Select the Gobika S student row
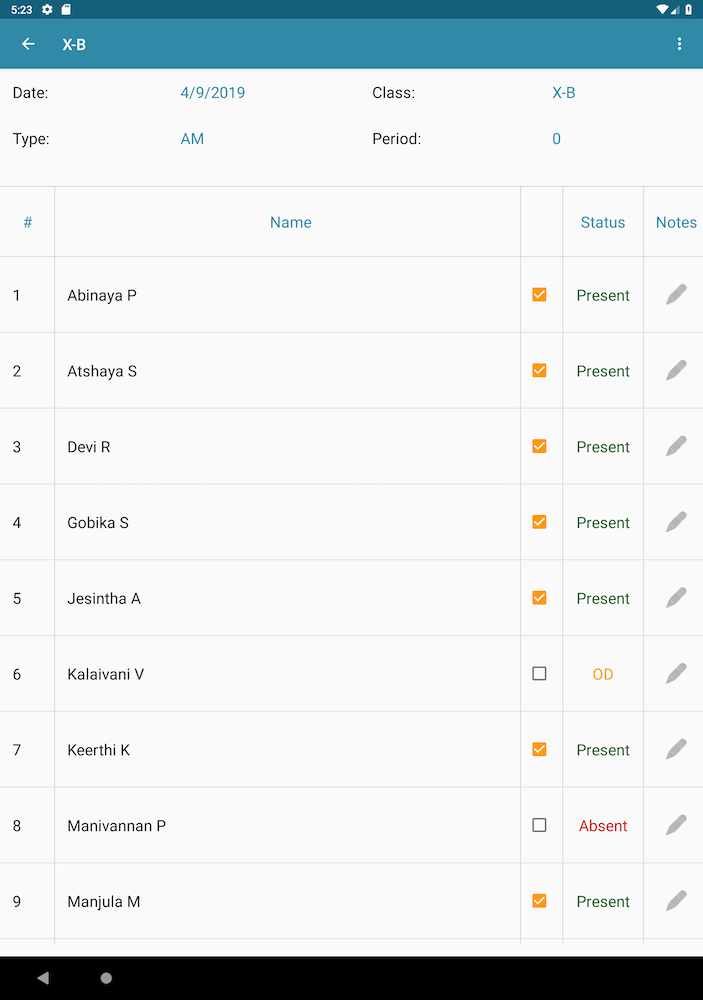703x1000 pixels. (x=98, y=522)
